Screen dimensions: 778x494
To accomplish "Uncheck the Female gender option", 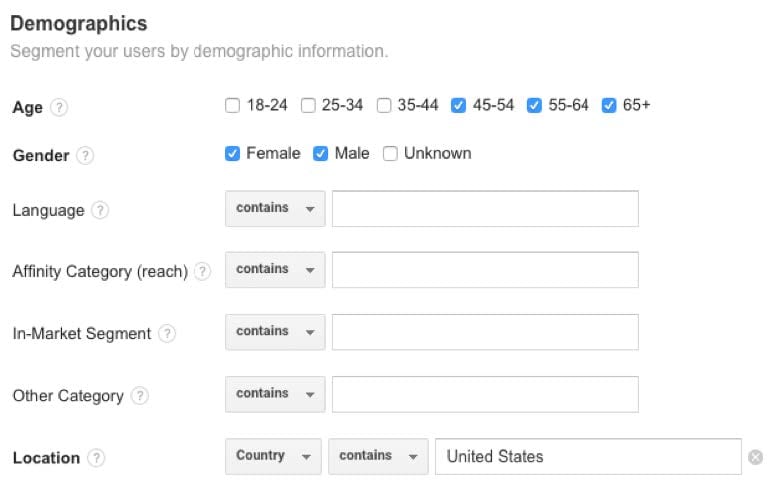I will [x=233, y=154].
